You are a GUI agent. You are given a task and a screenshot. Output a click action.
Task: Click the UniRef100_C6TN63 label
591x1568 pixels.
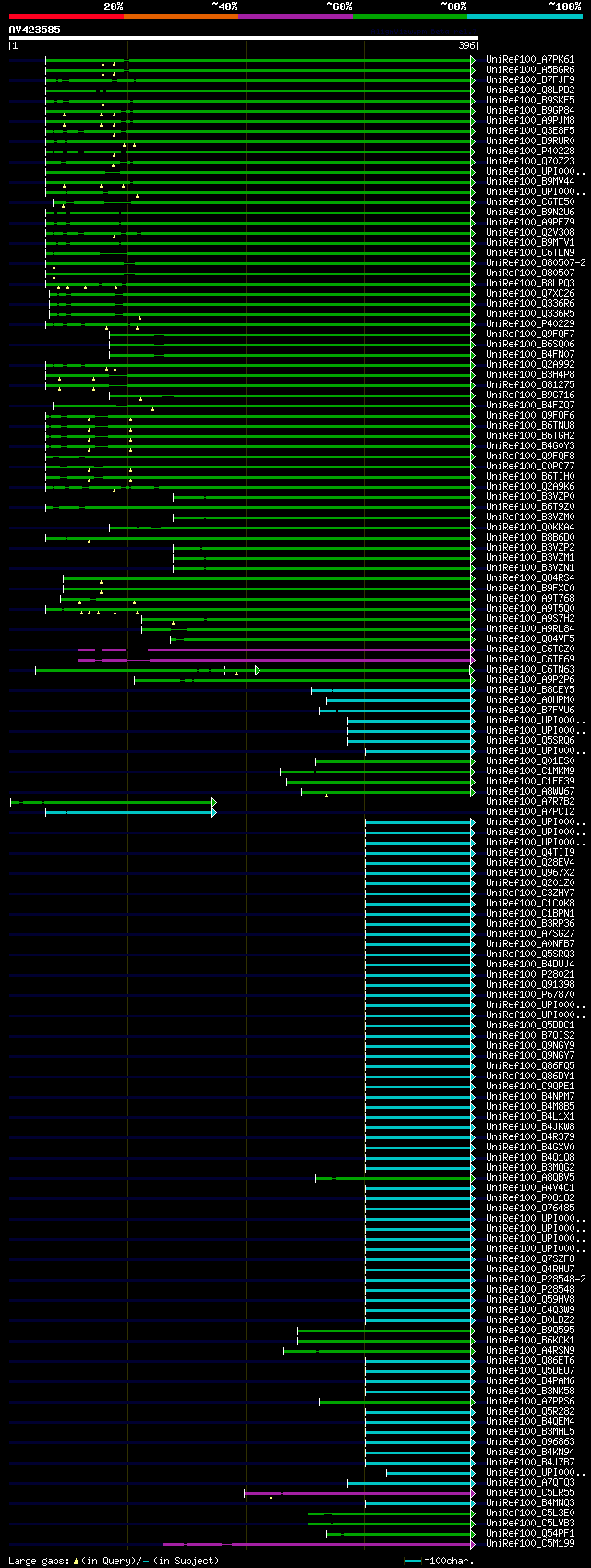(530, 670)
